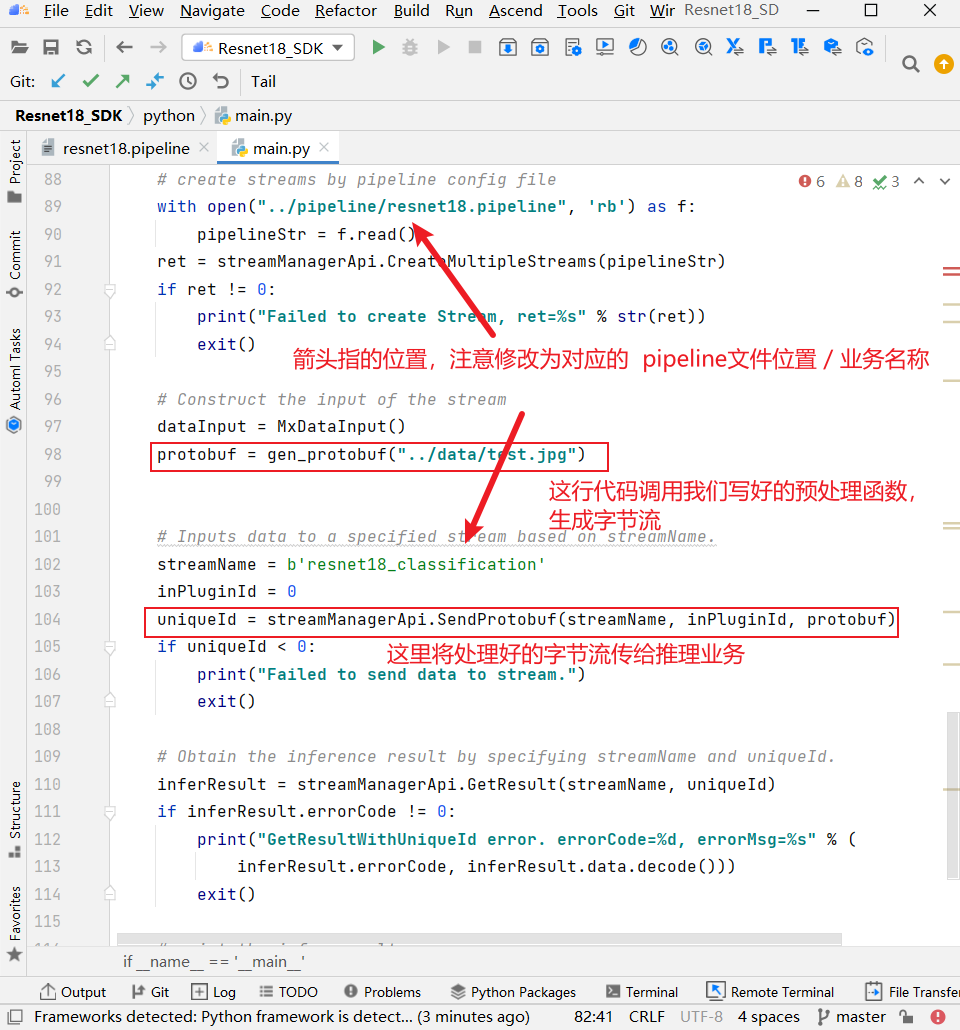Start debugging with the bug icon
Image resolution: width=960 pixels, height=1030 pixels.
(410, 47)
